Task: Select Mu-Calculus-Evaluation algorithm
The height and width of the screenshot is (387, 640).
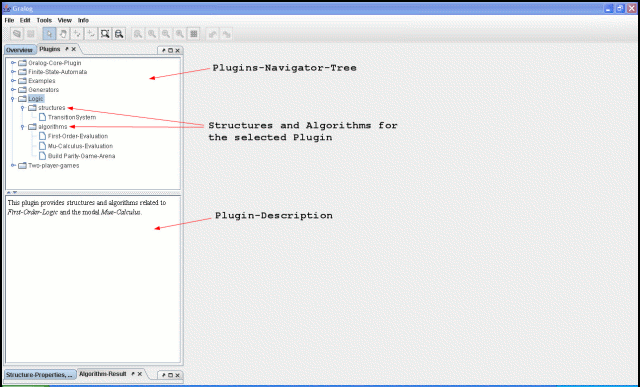Action: (x=80, y=146)
